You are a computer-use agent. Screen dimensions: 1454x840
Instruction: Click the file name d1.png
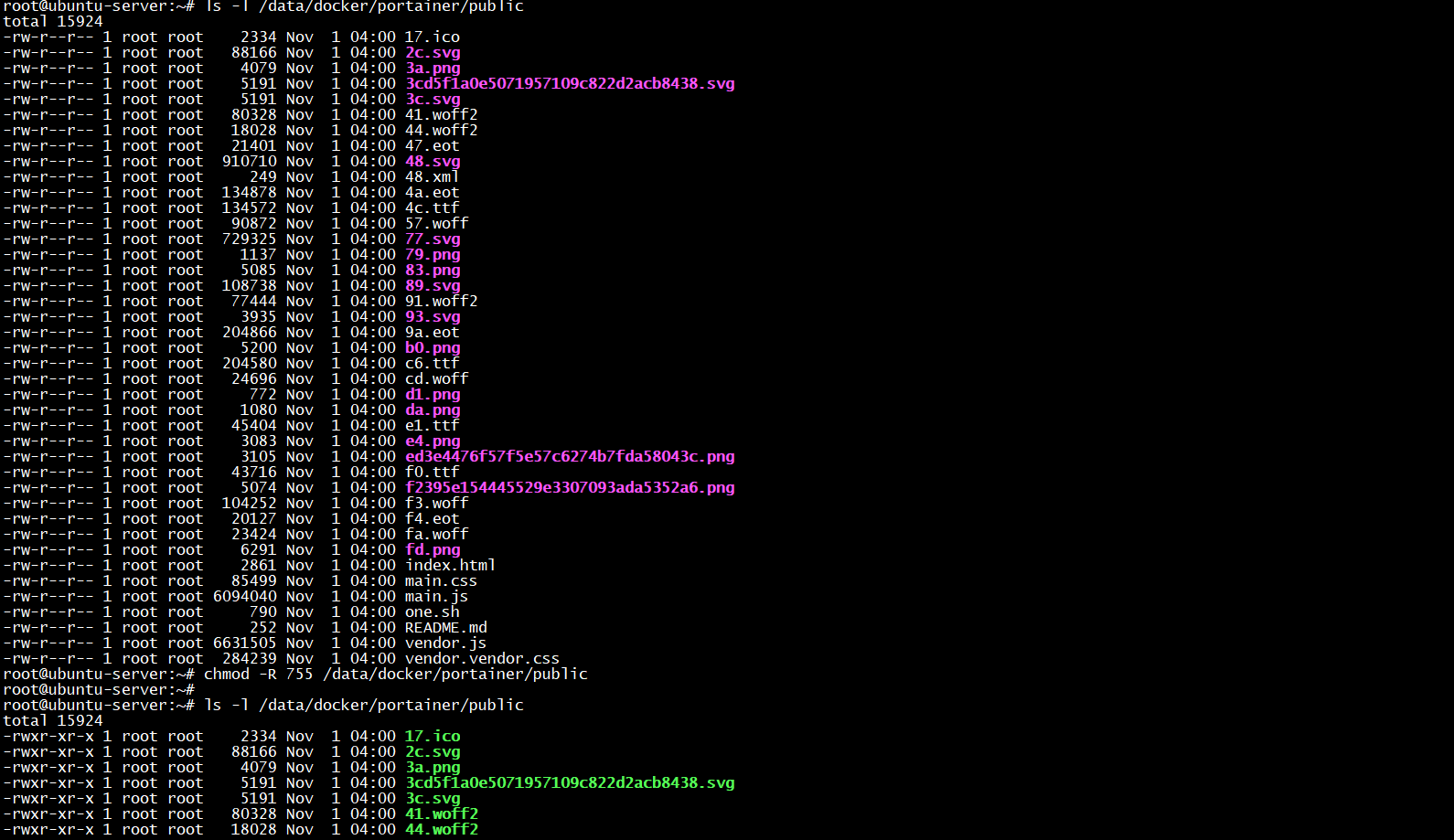(x=433, y=394)
